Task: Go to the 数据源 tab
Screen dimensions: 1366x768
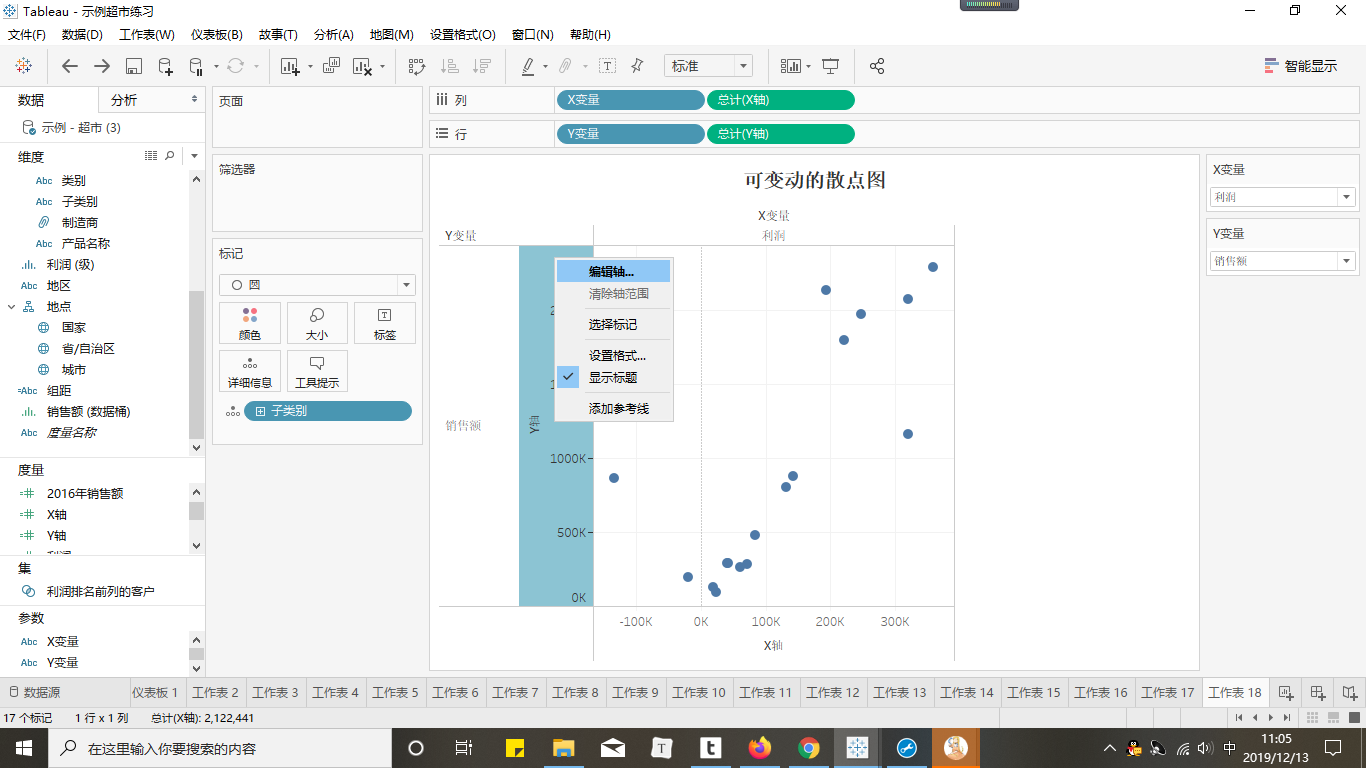Action: point(34,692)
